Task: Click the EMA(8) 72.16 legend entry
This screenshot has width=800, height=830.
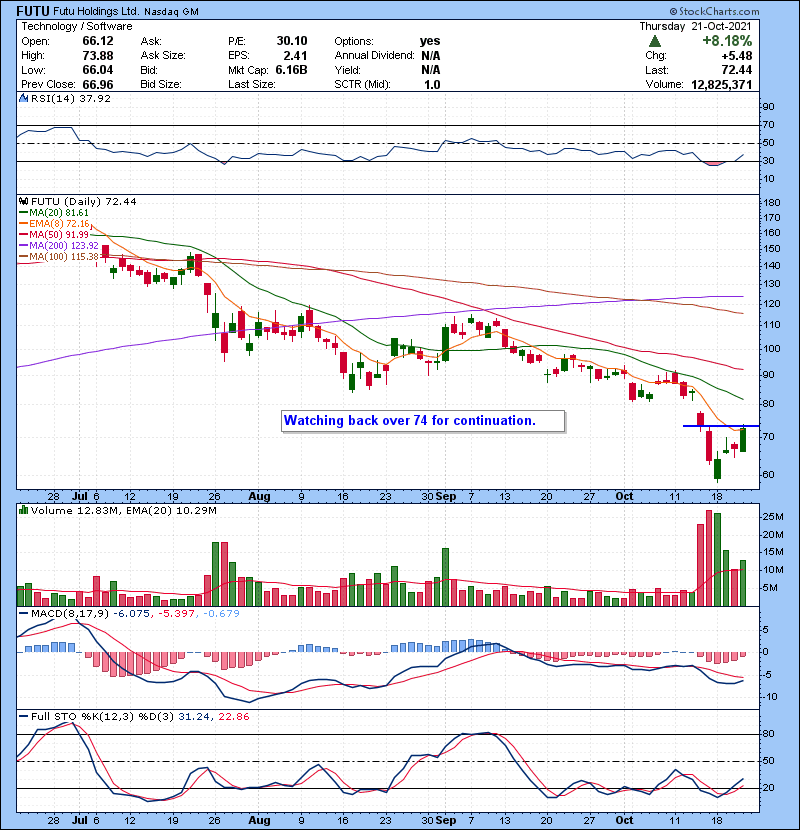Action: click(x=55, y=223)
